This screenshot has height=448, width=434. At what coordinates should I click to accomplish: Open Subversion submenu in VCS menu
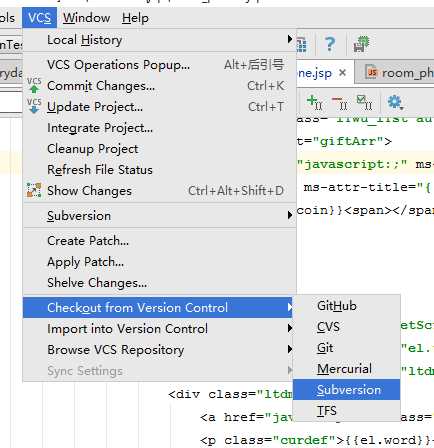pyautogui.click(x=159, y=216)
